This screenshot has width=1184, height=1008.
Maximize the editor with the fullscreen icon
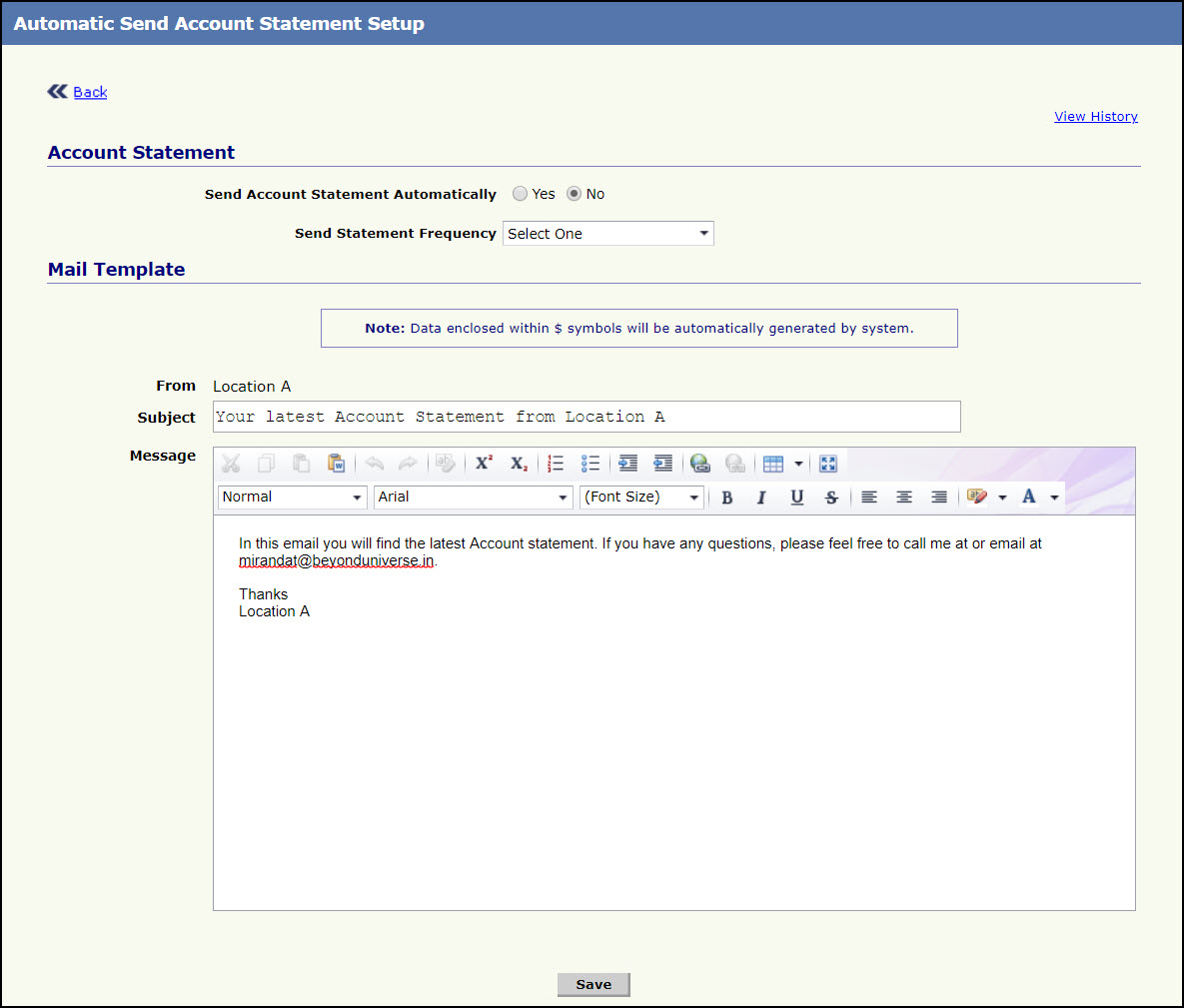tap(827, 463)
